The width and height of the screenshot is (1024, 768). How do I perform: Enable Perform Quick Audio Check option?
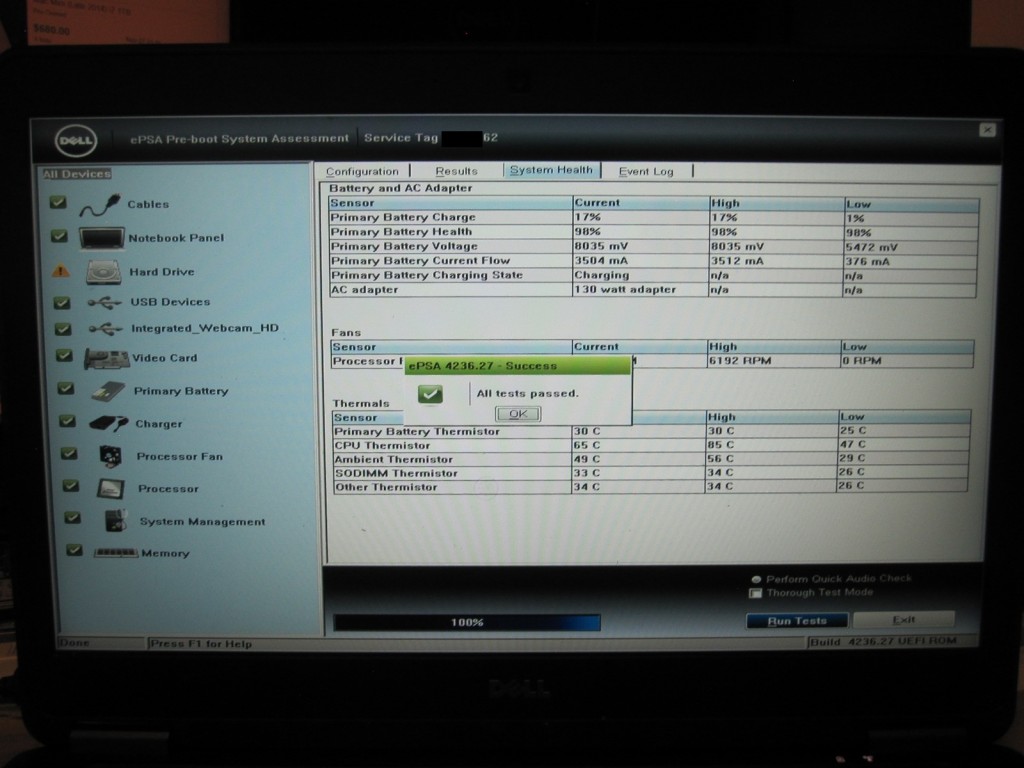tap(756, 579)
